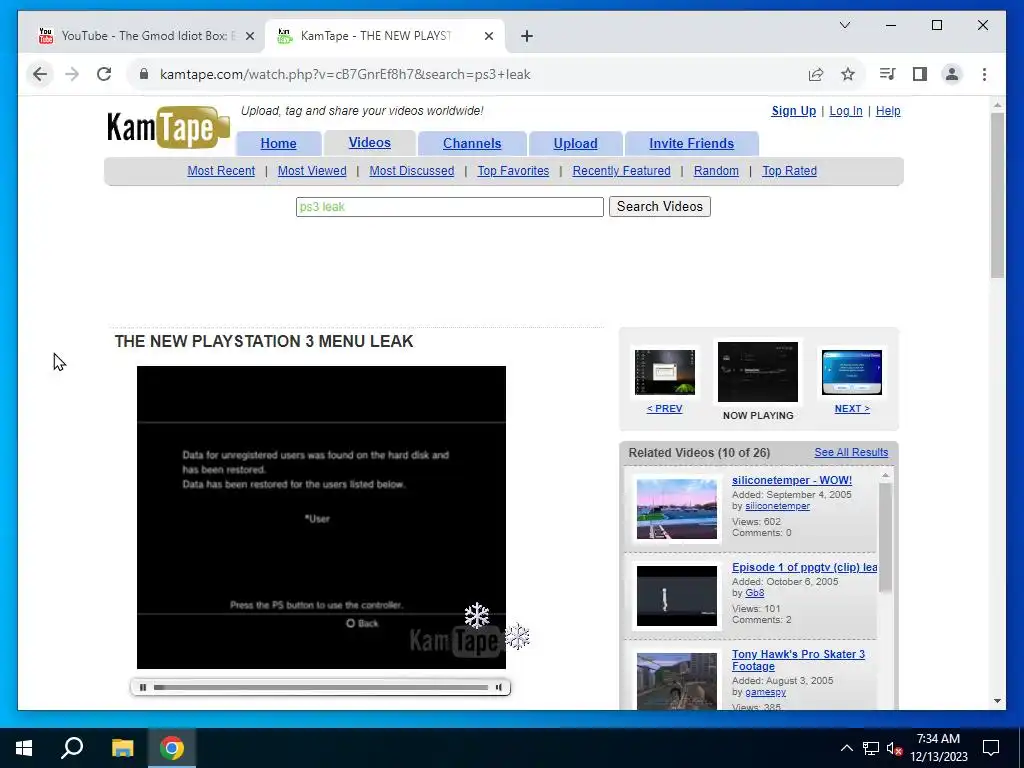Select the KamTape browser tab
This screenshot has height=768, width=1024.
tap(385, 36)
